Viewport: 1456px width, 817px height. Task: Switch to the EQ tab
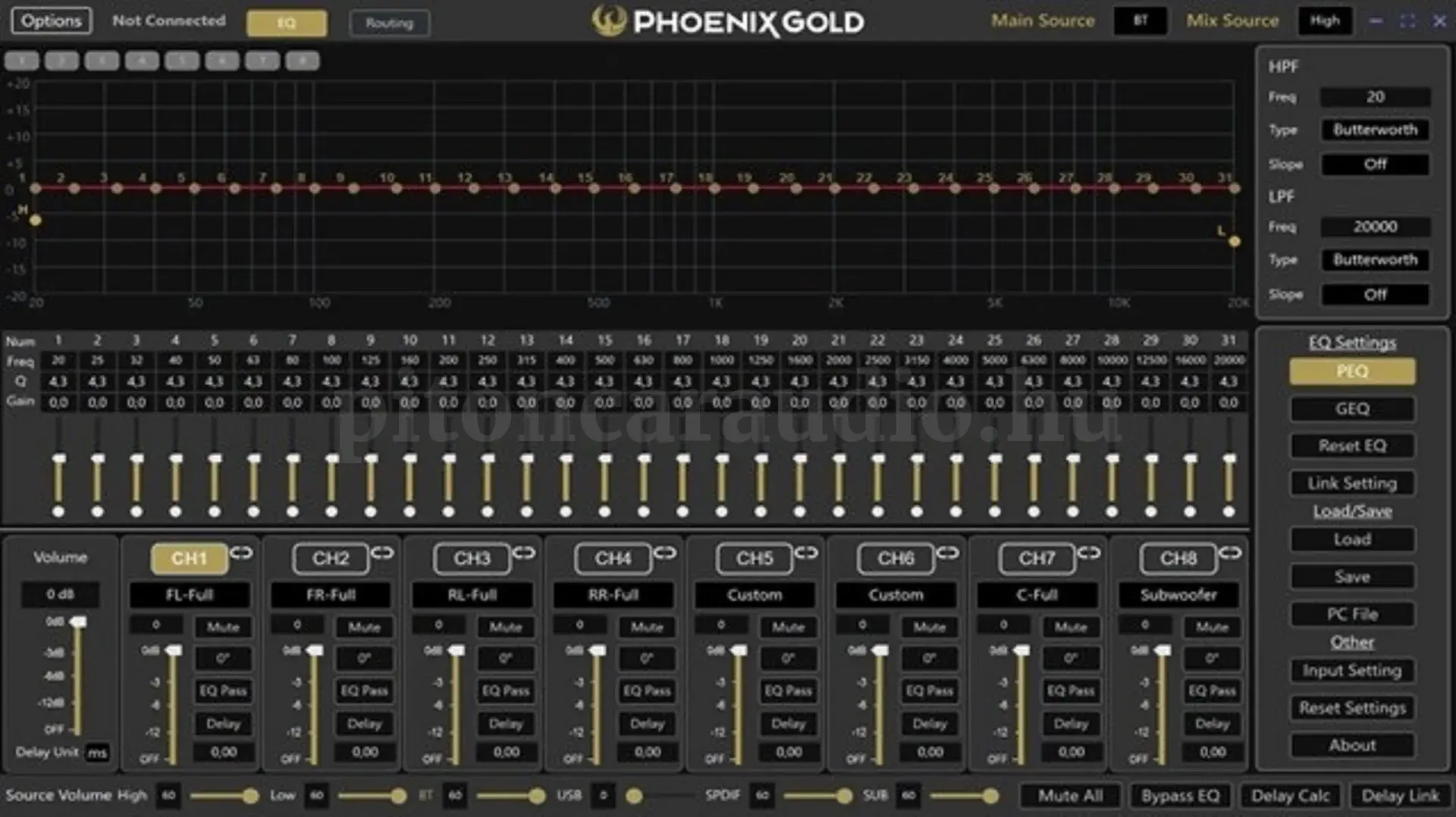point(287,23)
